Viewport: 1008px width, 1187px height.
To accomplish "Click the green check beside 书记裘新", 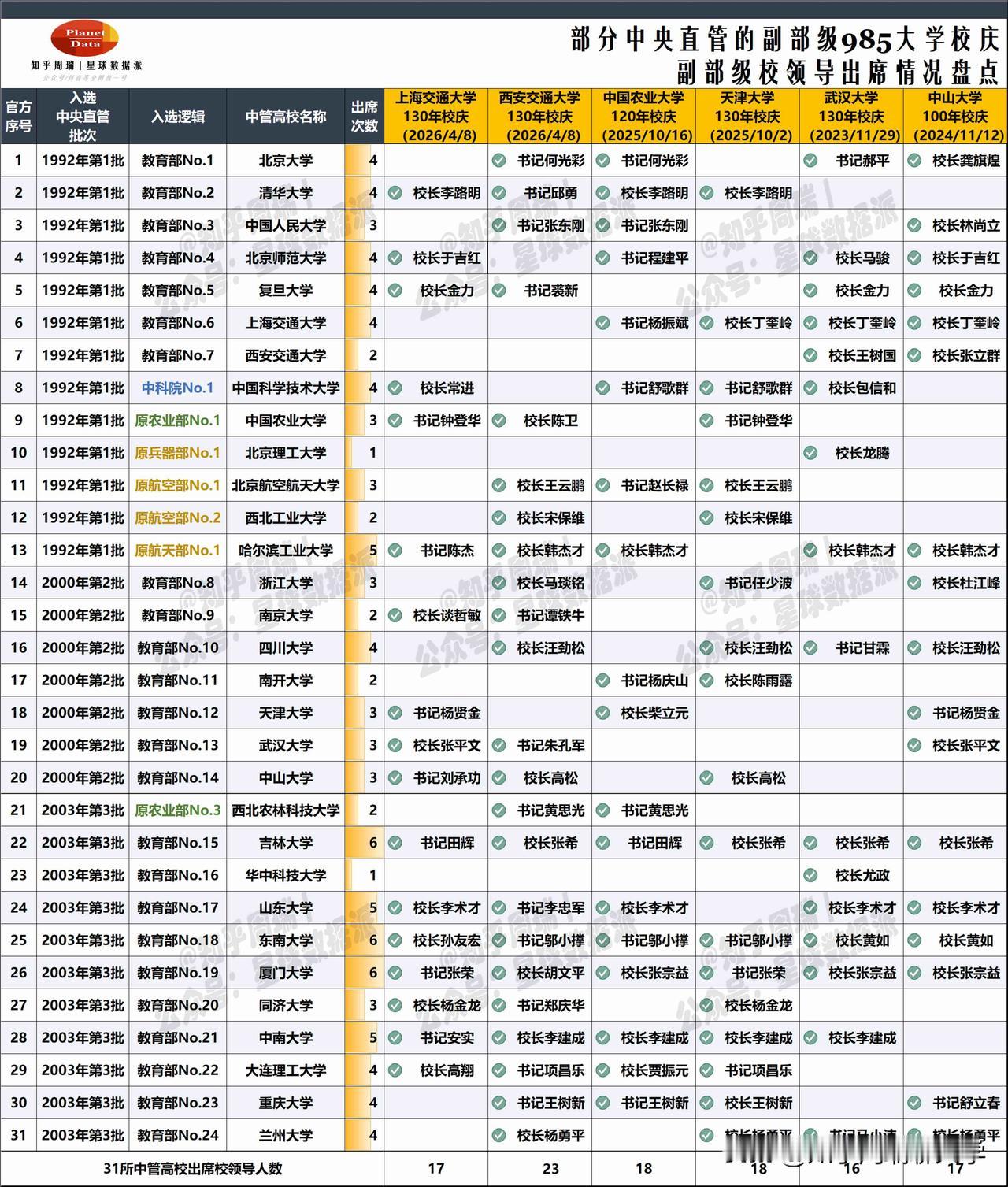I will pyautogui.click(x=498, y=291).
